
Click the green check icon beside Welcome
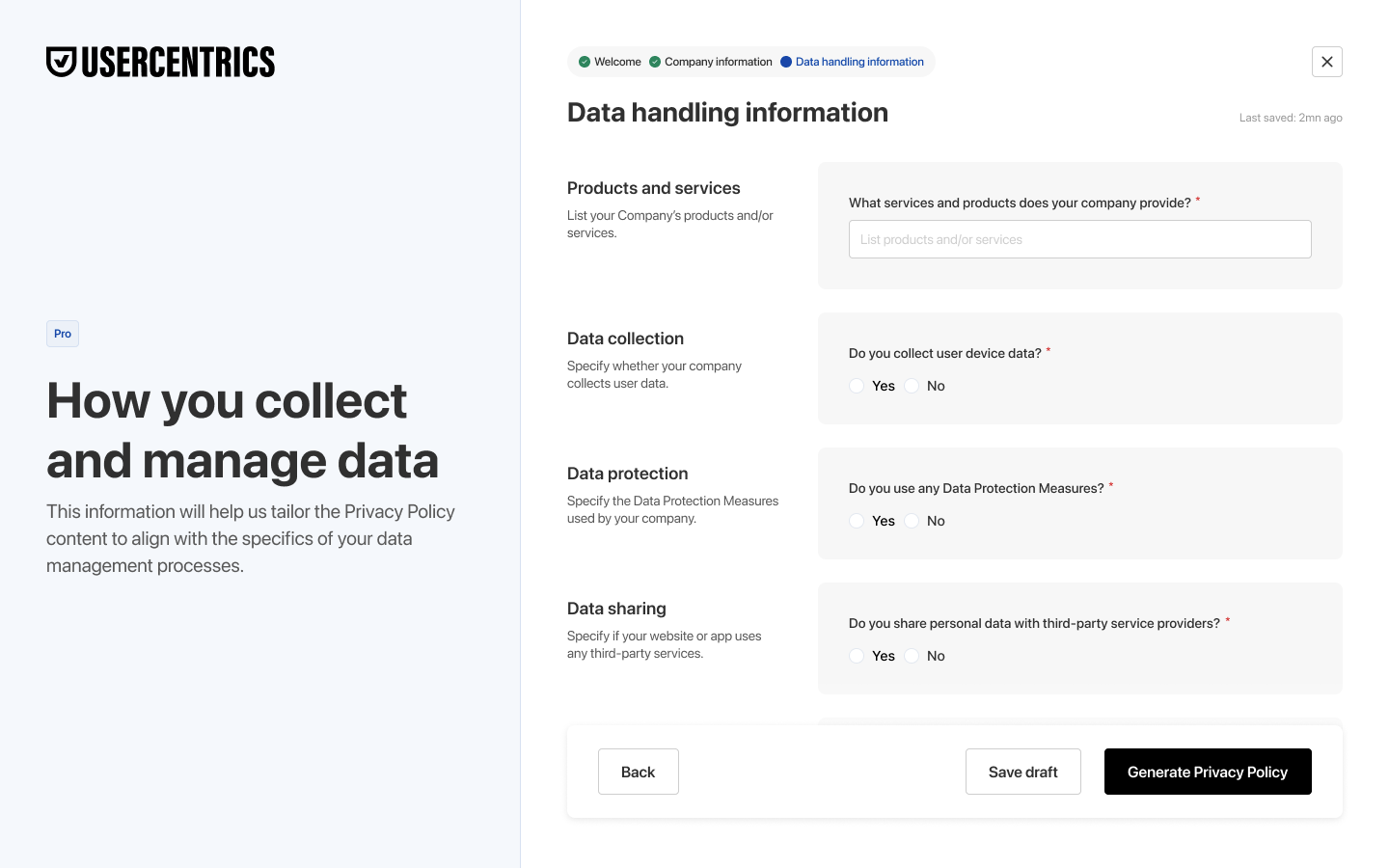click(585, 62)
